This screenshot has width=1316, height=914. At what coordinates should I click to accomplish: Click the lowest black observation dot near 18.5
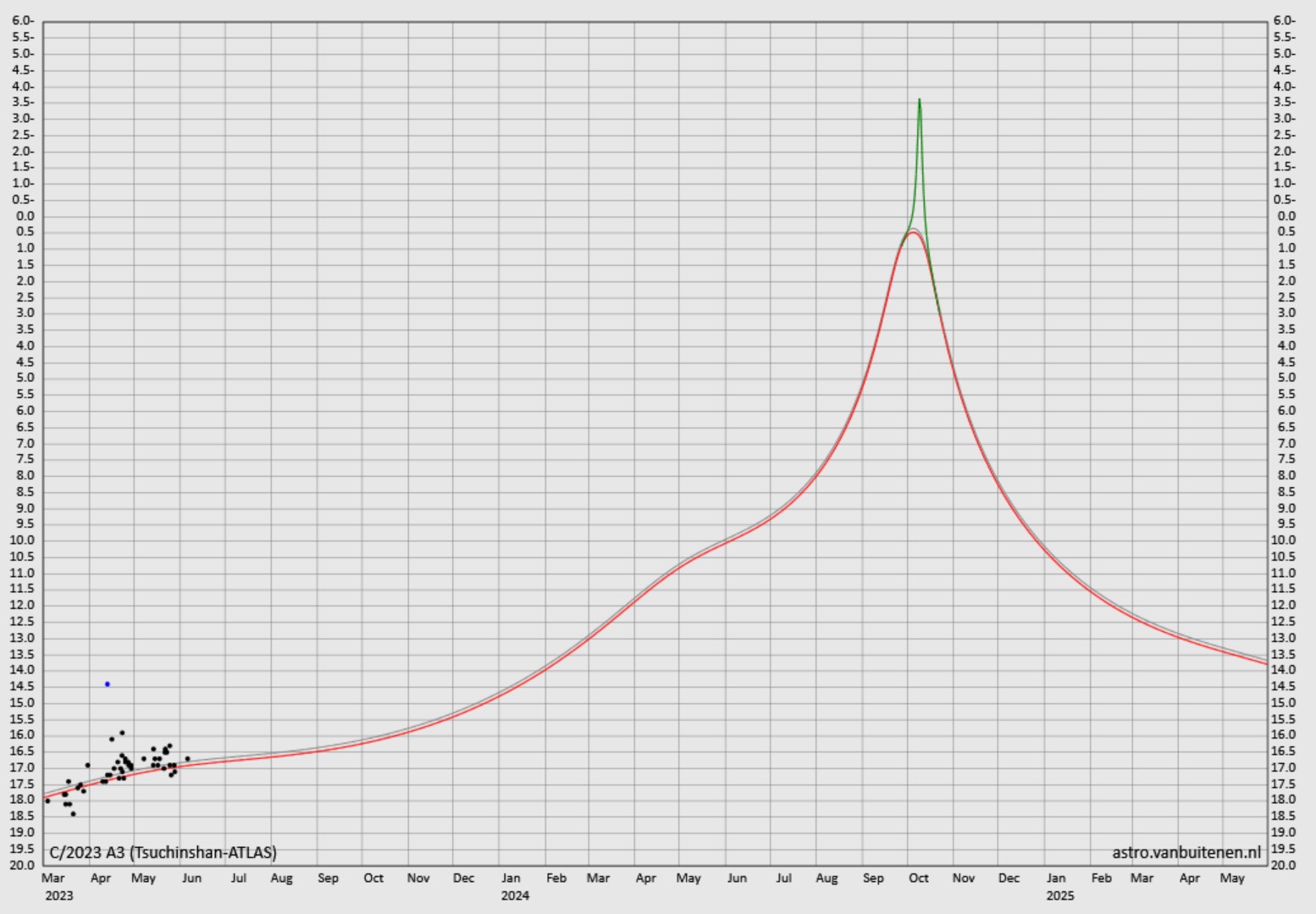click(x=73, y=813)
